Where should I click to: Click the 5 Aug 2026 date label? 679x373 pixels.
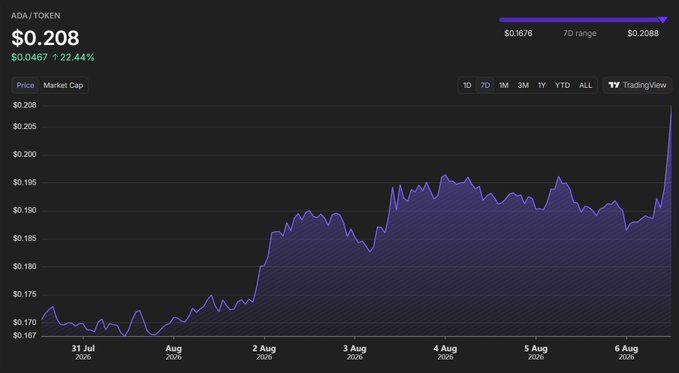pos(536,352)
